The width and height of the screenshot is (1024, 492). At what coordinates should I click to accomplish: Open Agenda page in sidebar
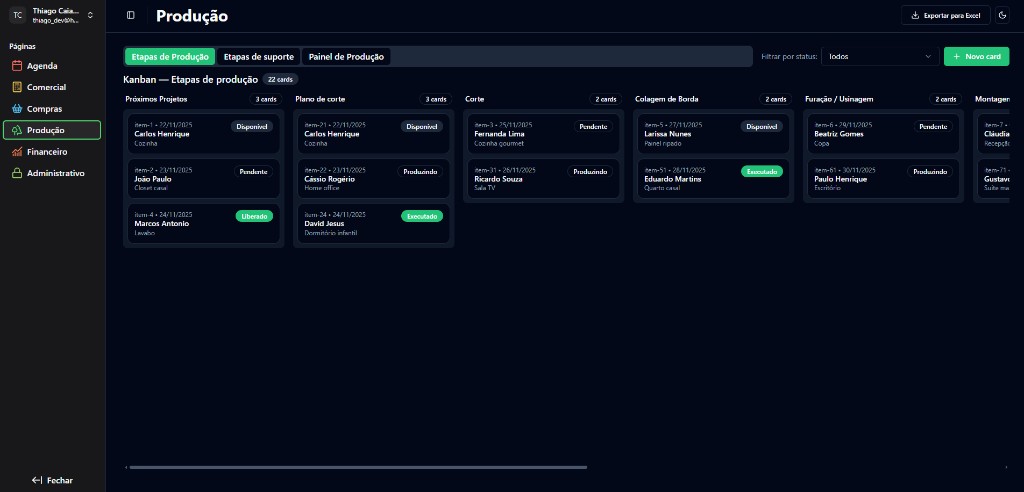[52, 66]
